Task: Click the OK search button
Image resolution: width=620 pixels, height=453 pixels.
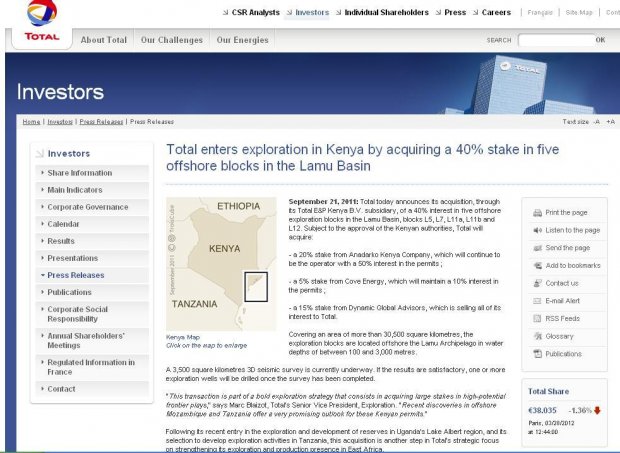Action: (x=600, y=40)
